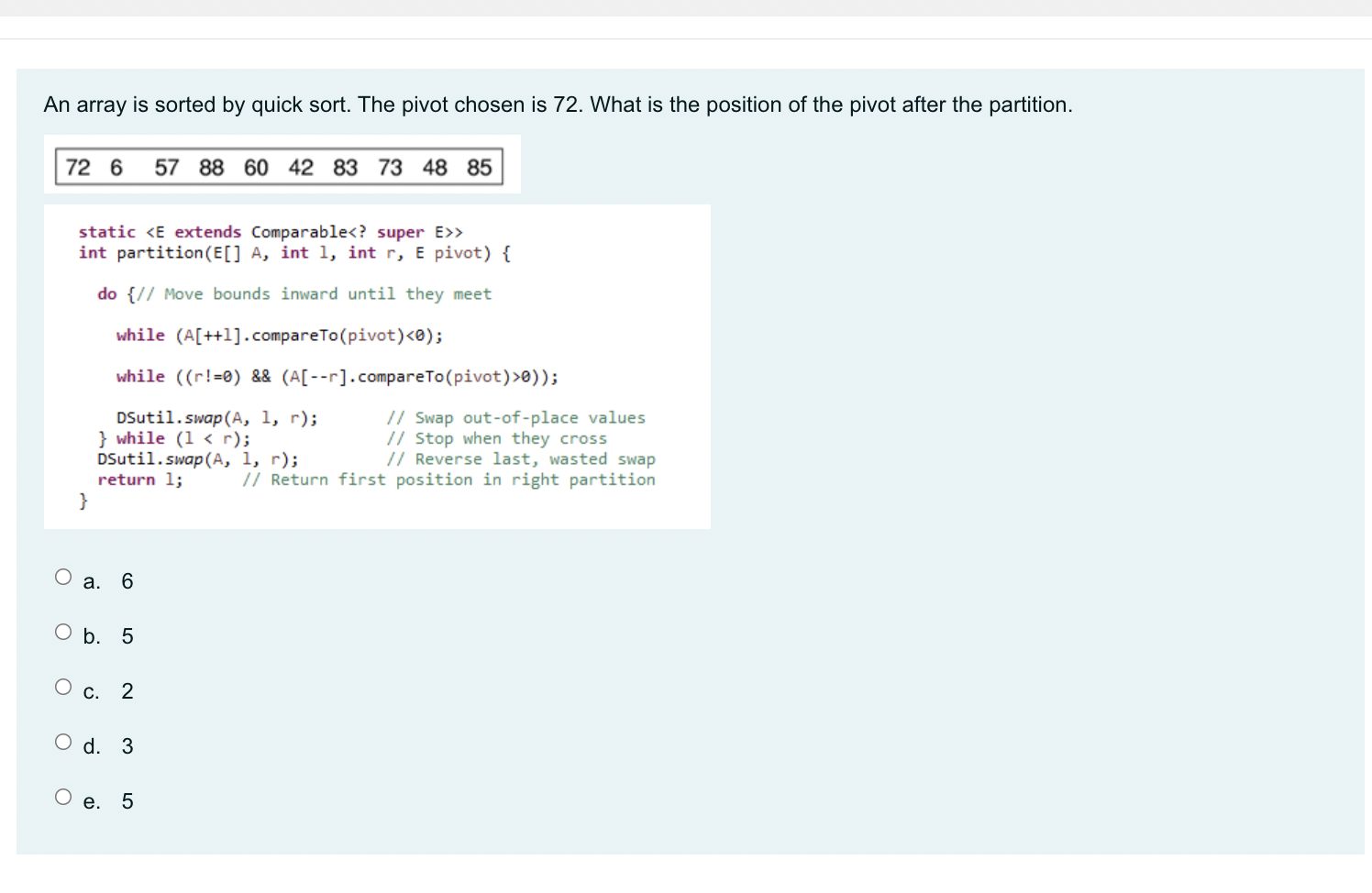Click the number 48 in the array
Screen dimensions: 1372x893
coord(435,167)
